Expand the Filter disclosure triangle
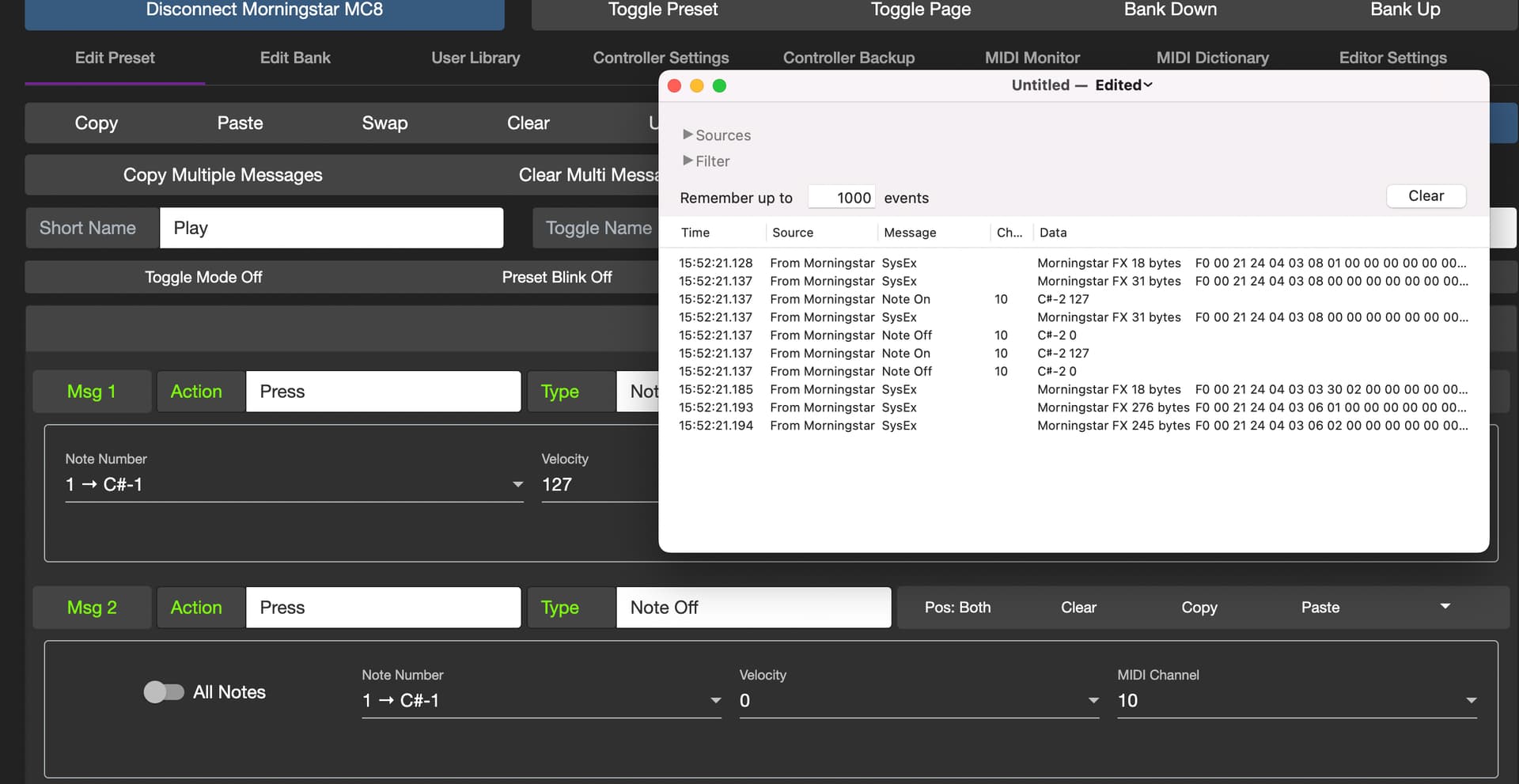Image resolution: width=1519 pixels, height=784 pixels. coord(688,161)
